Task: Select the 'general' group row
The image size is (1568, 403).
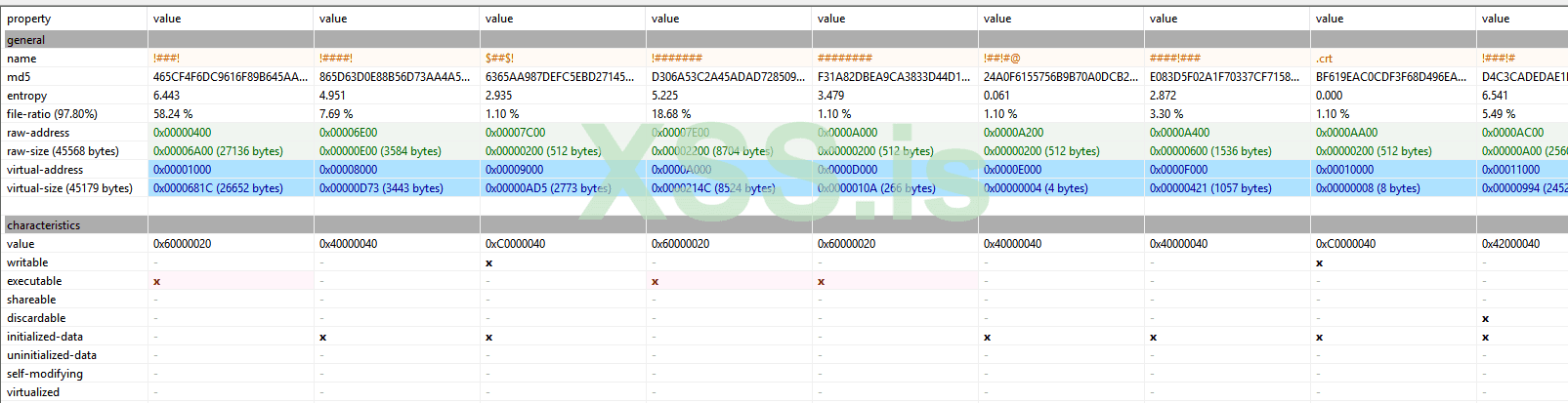Action: (x=785, y=40)
